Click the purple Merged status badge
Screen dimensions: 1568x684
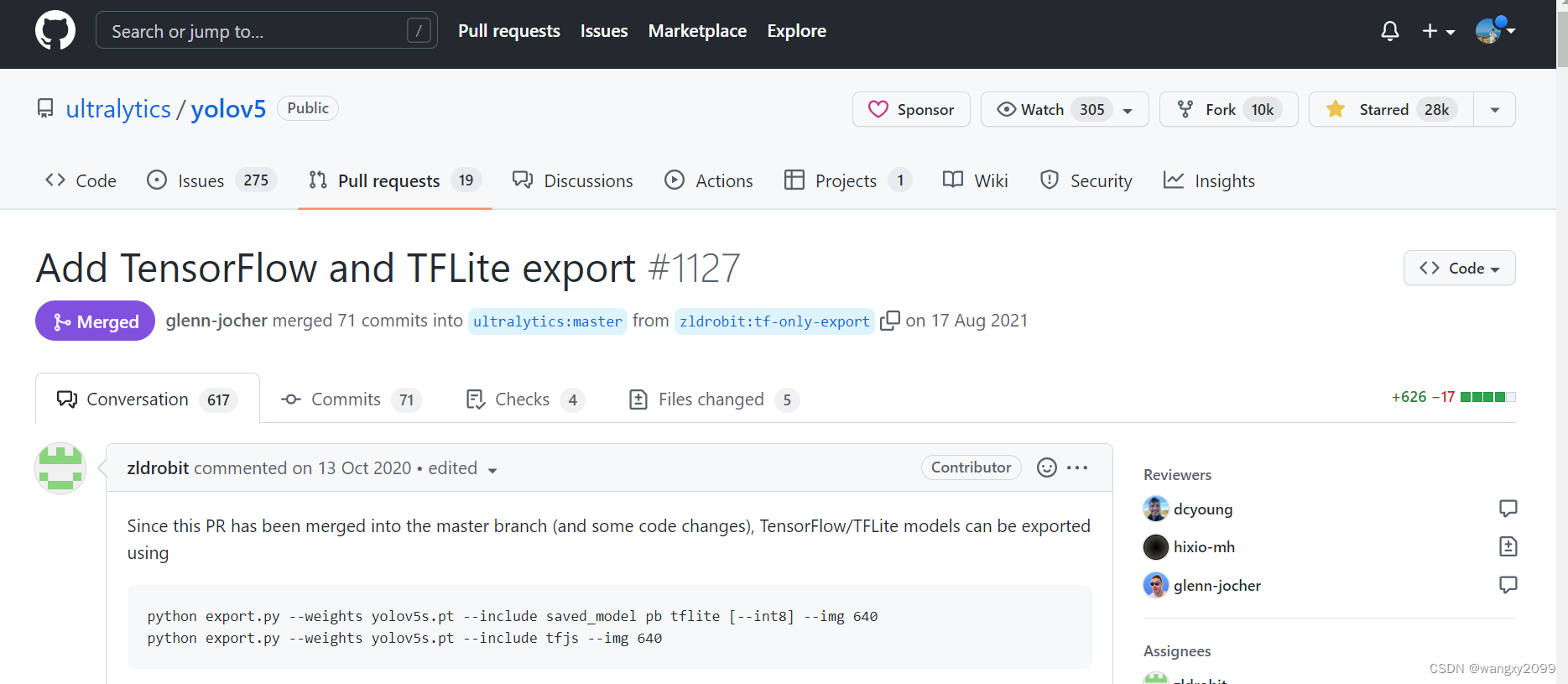tap(95, 321)
